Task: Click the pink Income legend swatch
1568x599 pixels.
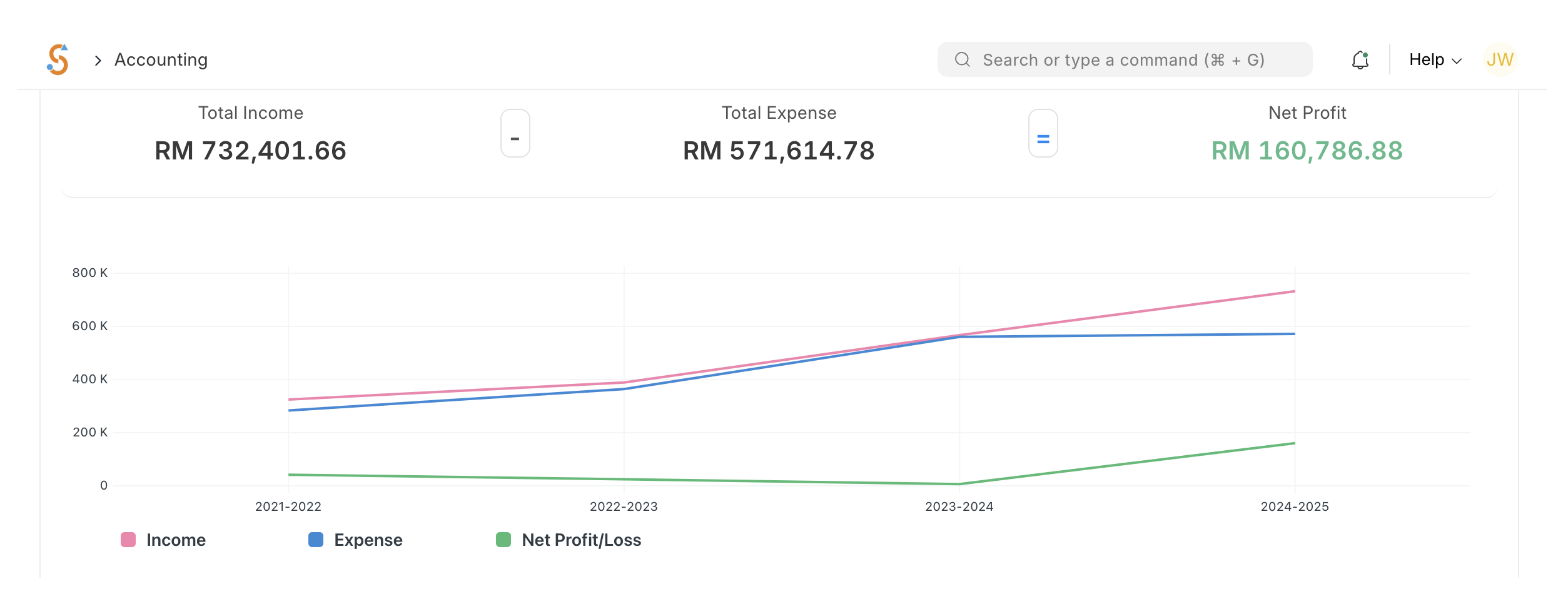Action: click(128, 540)
